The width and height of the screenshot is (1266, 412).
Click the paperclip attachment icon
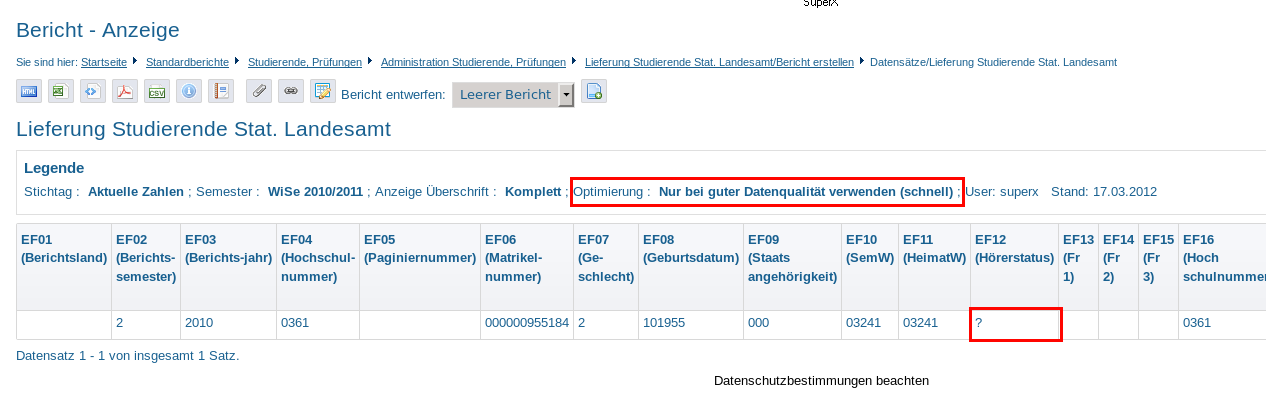[259, 91]
